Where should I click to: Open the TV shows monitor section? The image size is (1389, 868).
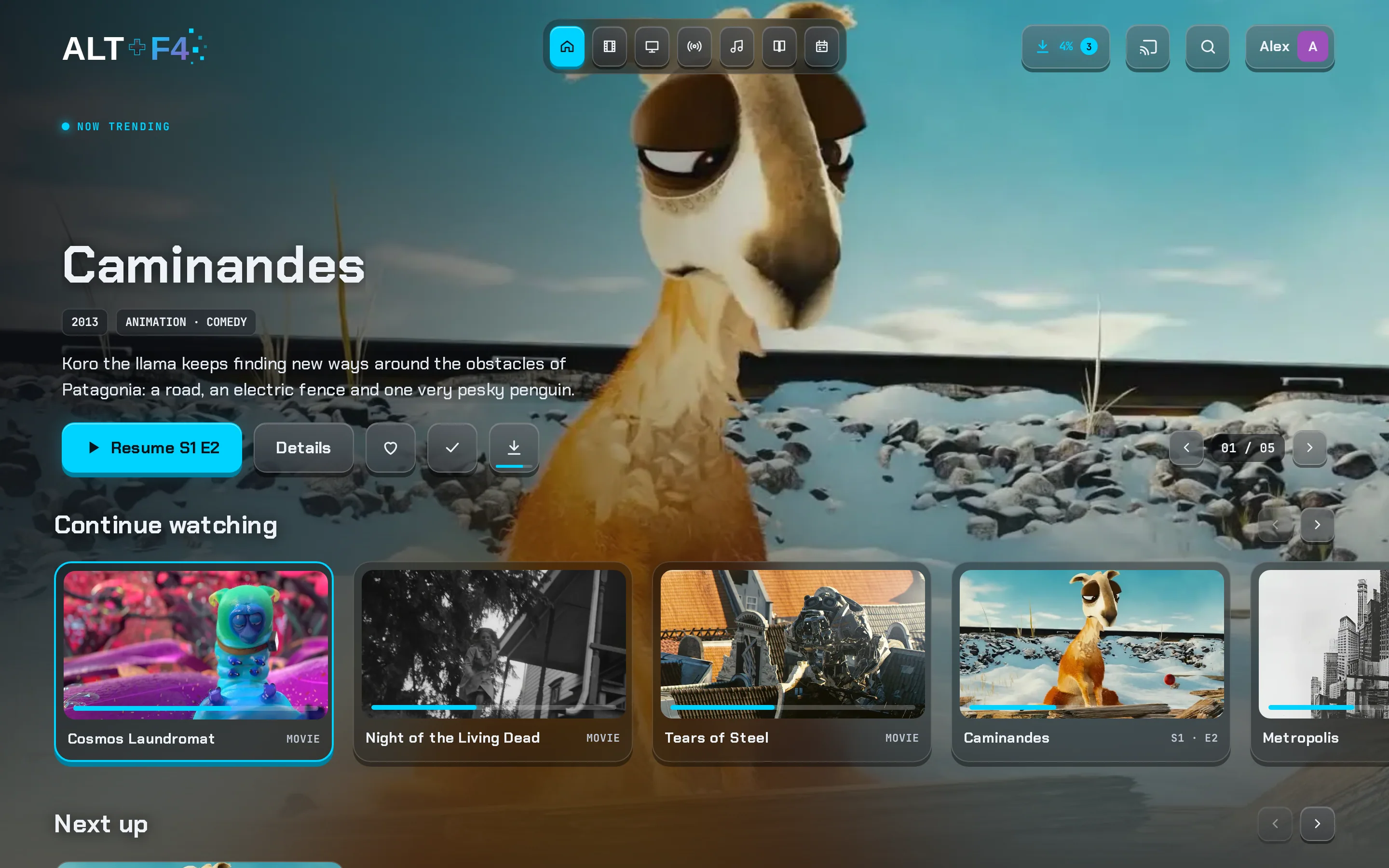click(x=652, y=46)
